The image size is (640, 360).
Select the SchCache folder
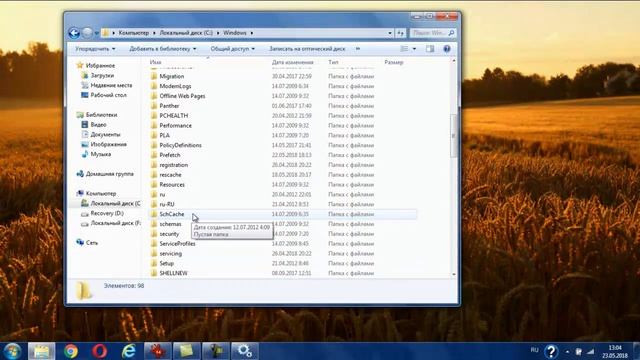point(171,214)
